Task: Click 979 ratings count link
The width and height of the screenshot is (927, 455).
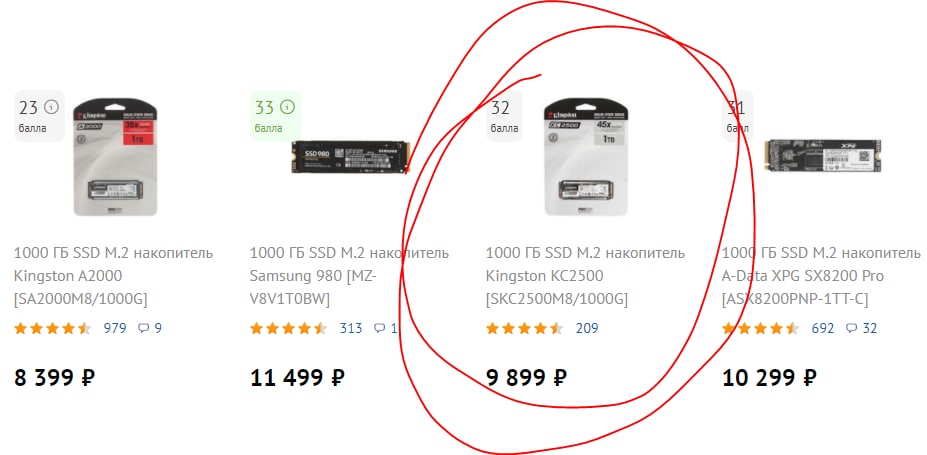Action: pos(115,328)
